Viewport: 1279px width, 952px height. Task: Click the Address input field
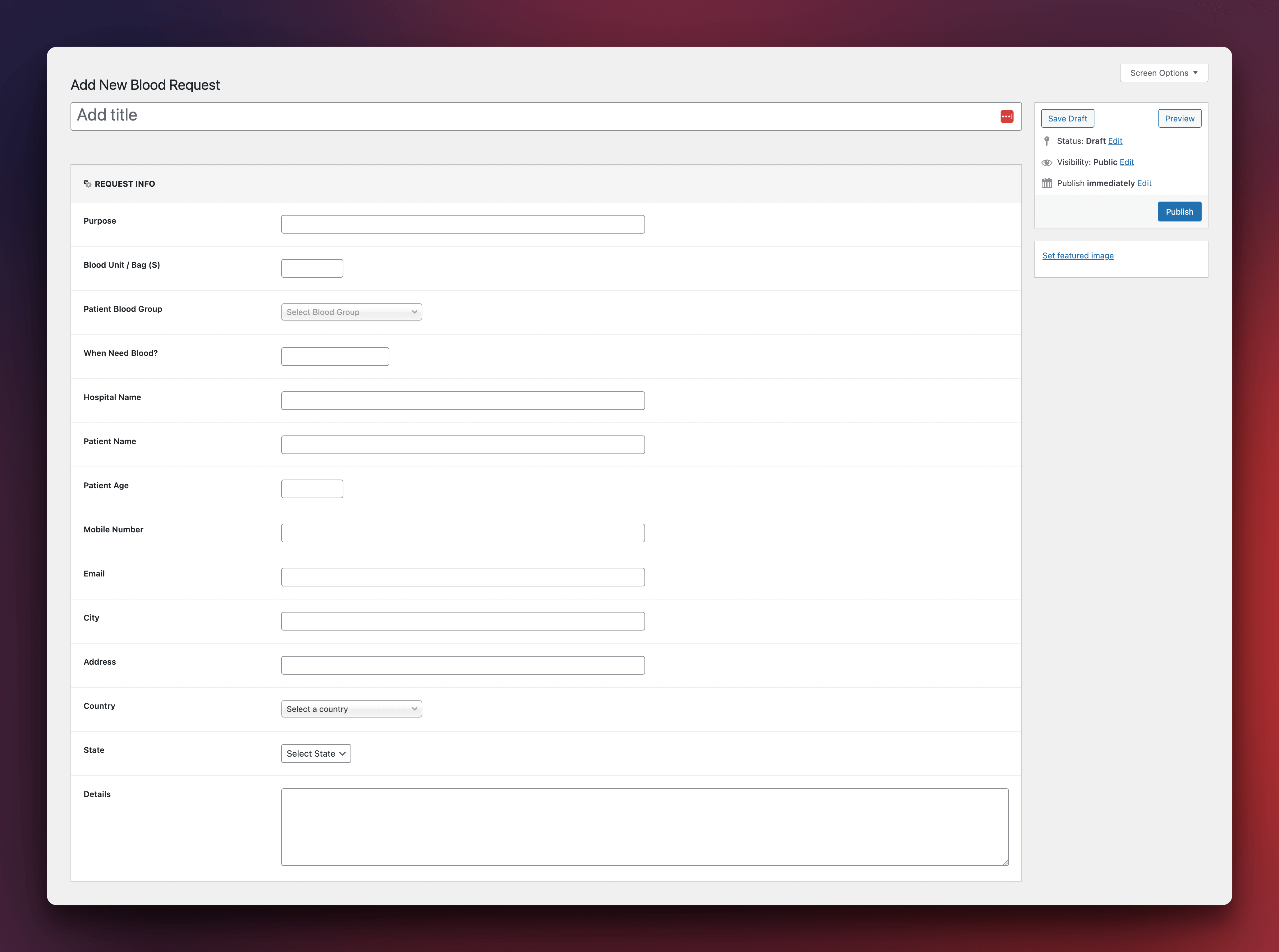(x=463, y=665)
